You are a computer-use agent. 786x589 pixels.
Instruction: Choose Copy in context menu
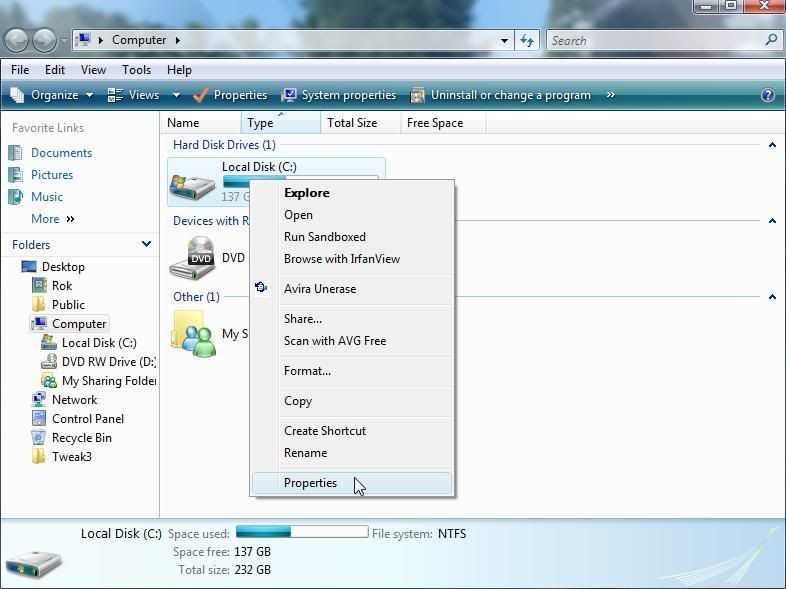pyautogui.click(x=352, y=401)
